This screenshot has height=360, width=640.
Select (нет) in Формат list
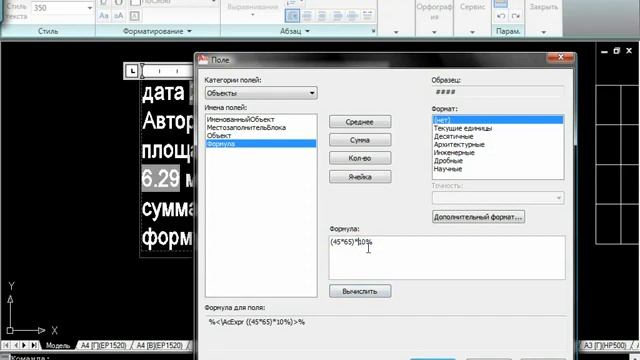pos(498,120)
